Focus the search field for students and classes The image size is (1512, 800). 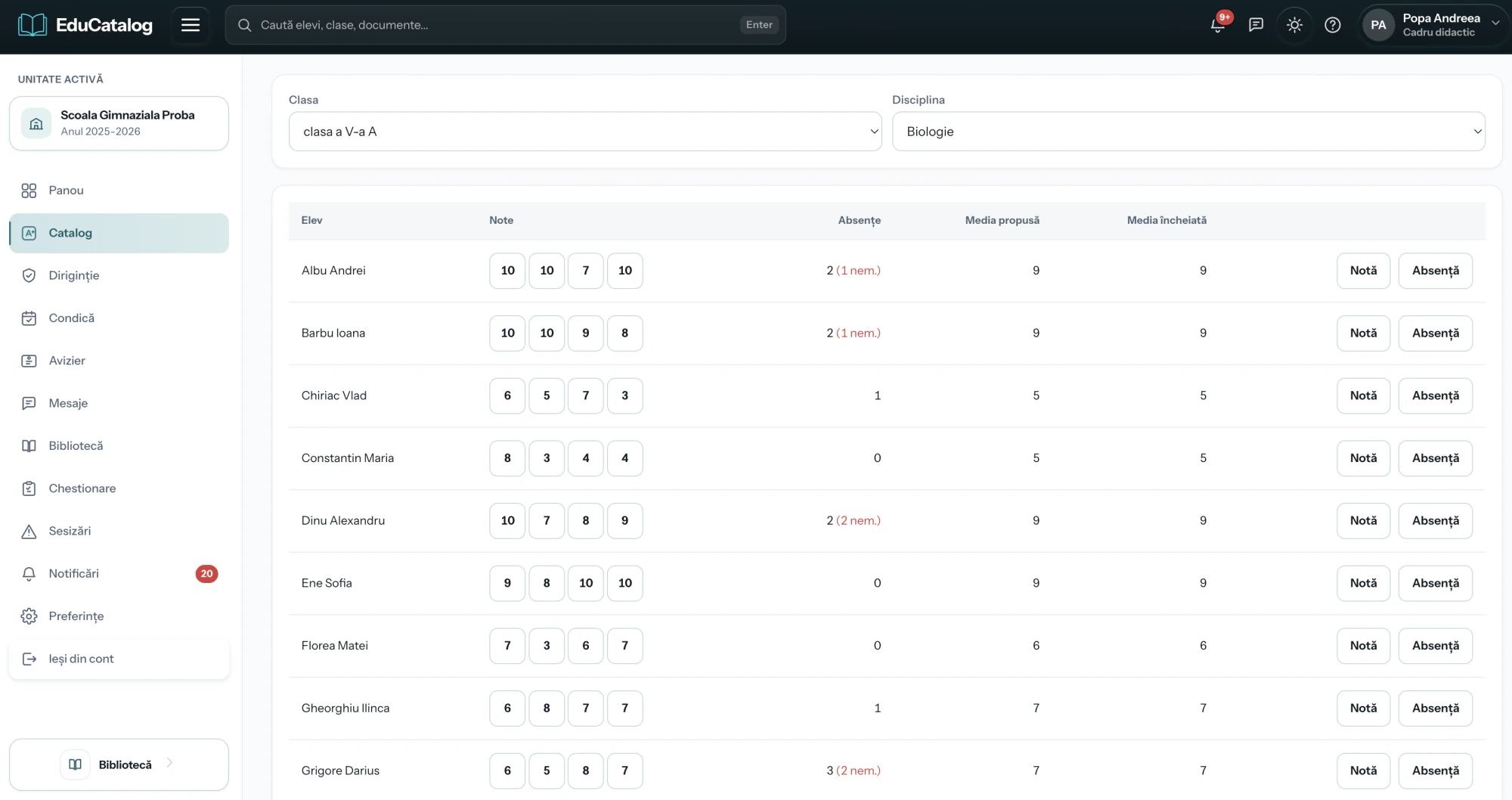click(505, 25)
